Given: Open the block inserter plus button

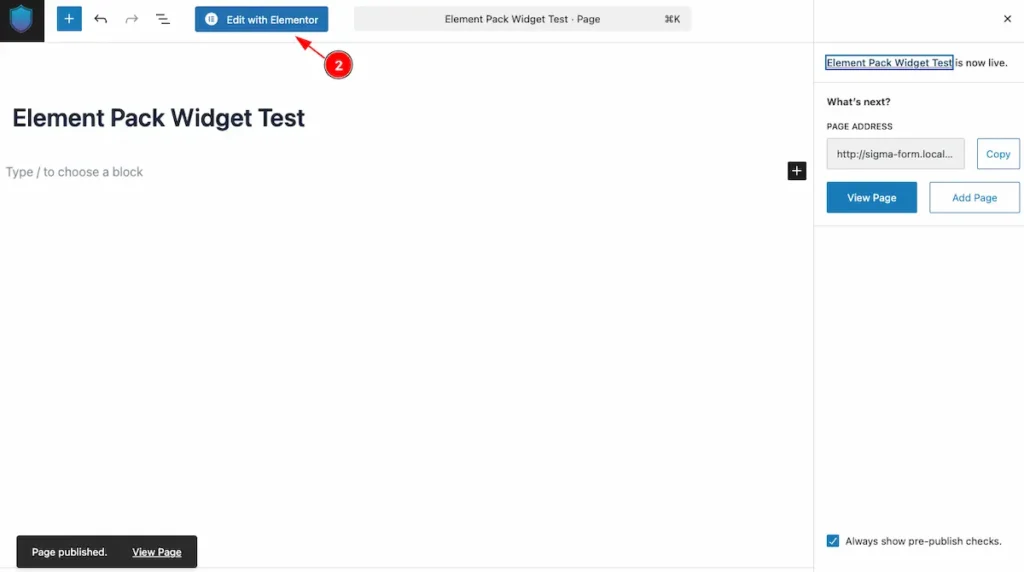Looking at the screenshot, I should point(69,19).
